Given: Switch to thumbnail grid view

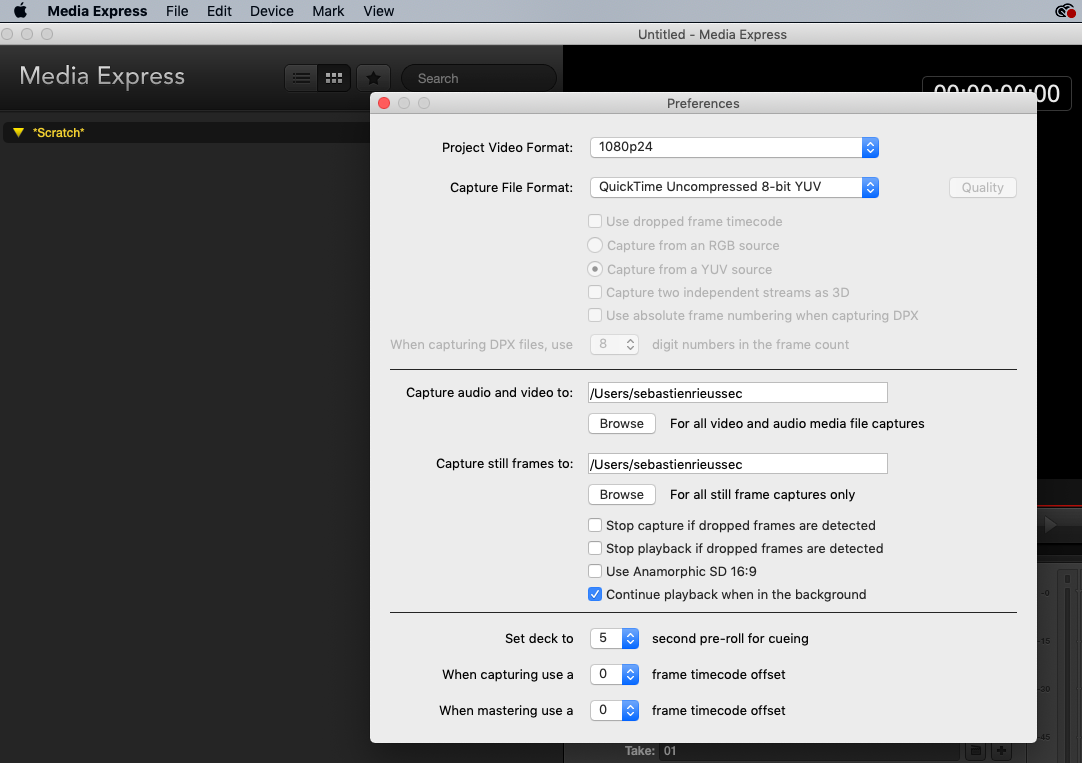Looking at the screenshot, I should (x=334, y=78).
